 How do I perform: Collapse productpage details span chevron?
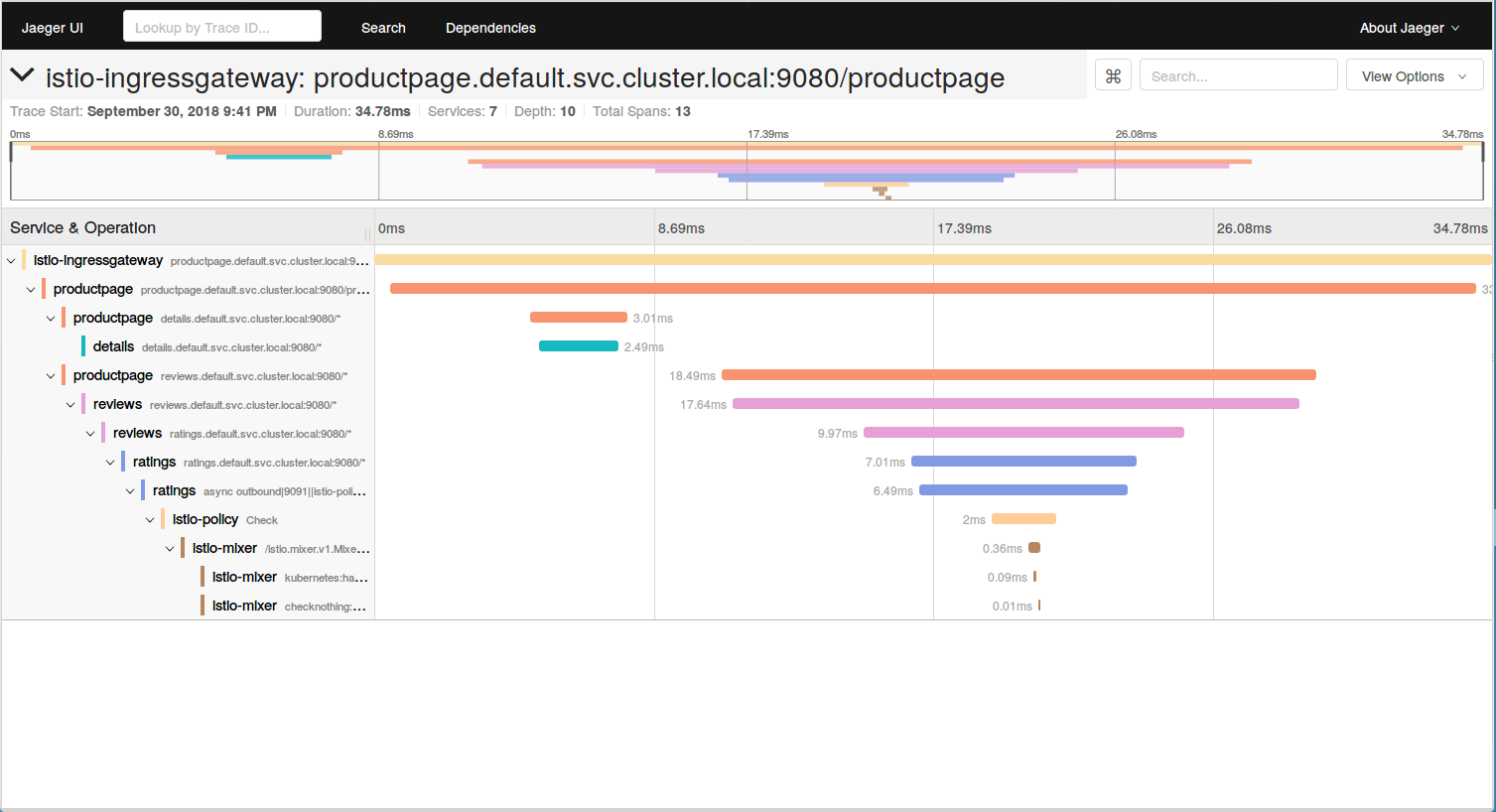pos(51,319)
